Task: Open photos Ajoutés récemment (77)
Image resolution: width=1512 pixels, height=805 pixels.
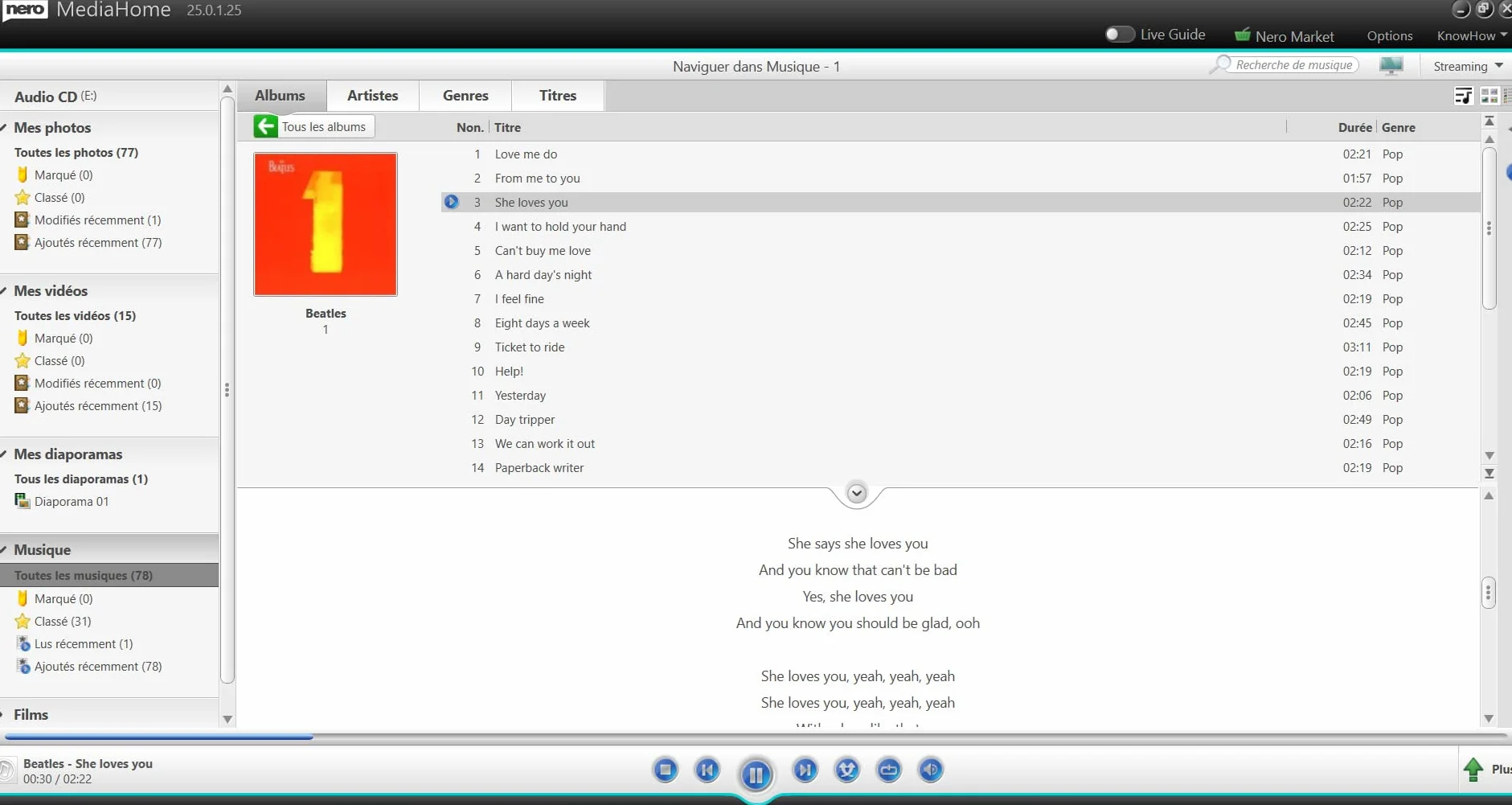Action: pos(88,242)
